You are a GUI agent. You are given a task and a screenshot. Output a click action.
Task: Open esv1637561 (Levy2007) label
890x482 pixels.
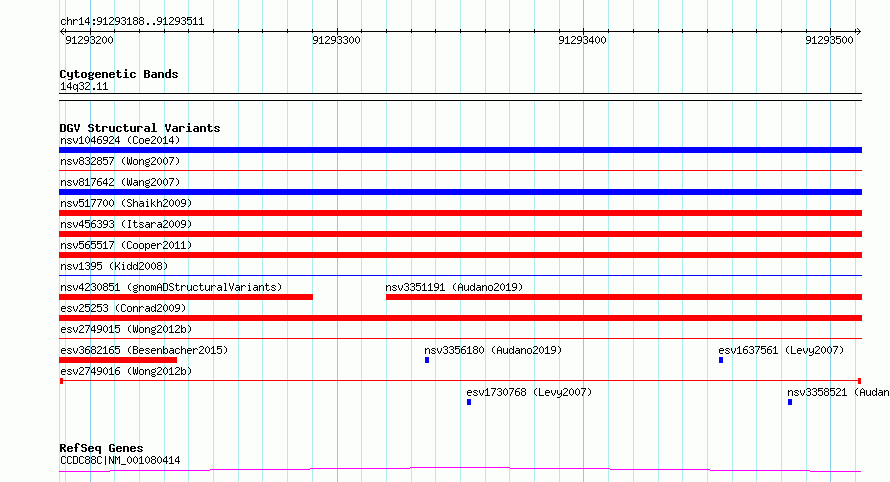tap(781, 350)
